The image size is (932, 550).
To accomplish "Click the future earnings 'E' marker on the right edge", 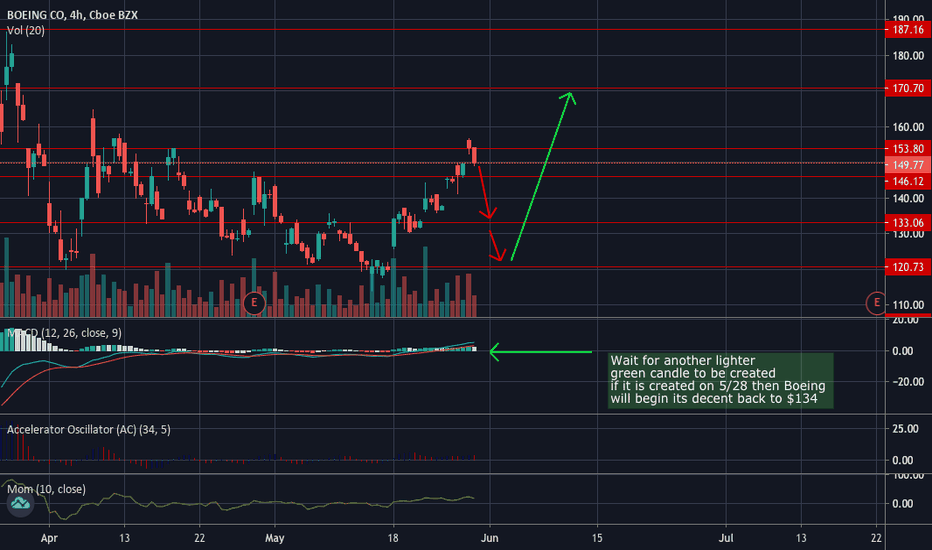I will tap(876, 303).
